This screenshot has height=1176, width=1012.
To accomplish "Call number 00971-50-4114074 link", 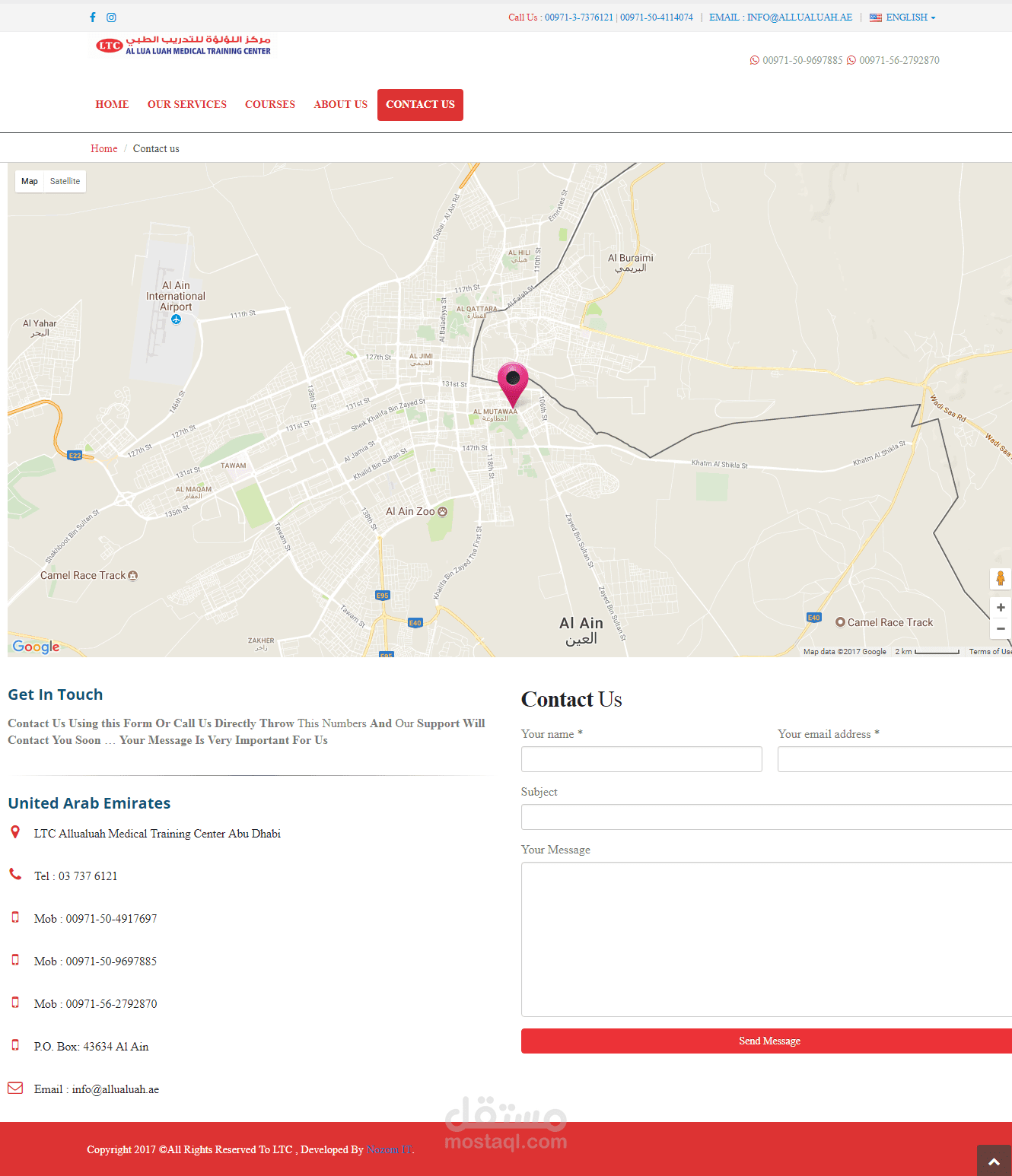I will point(657,17).
